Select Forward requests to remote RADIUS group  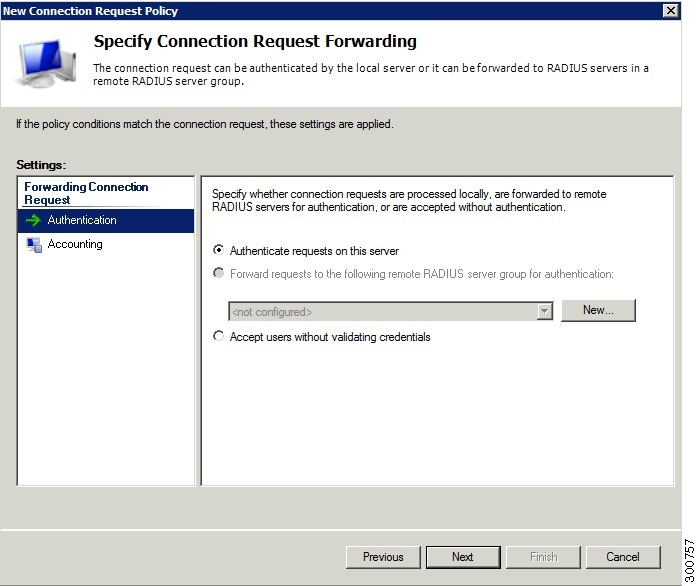pos(218,273)
